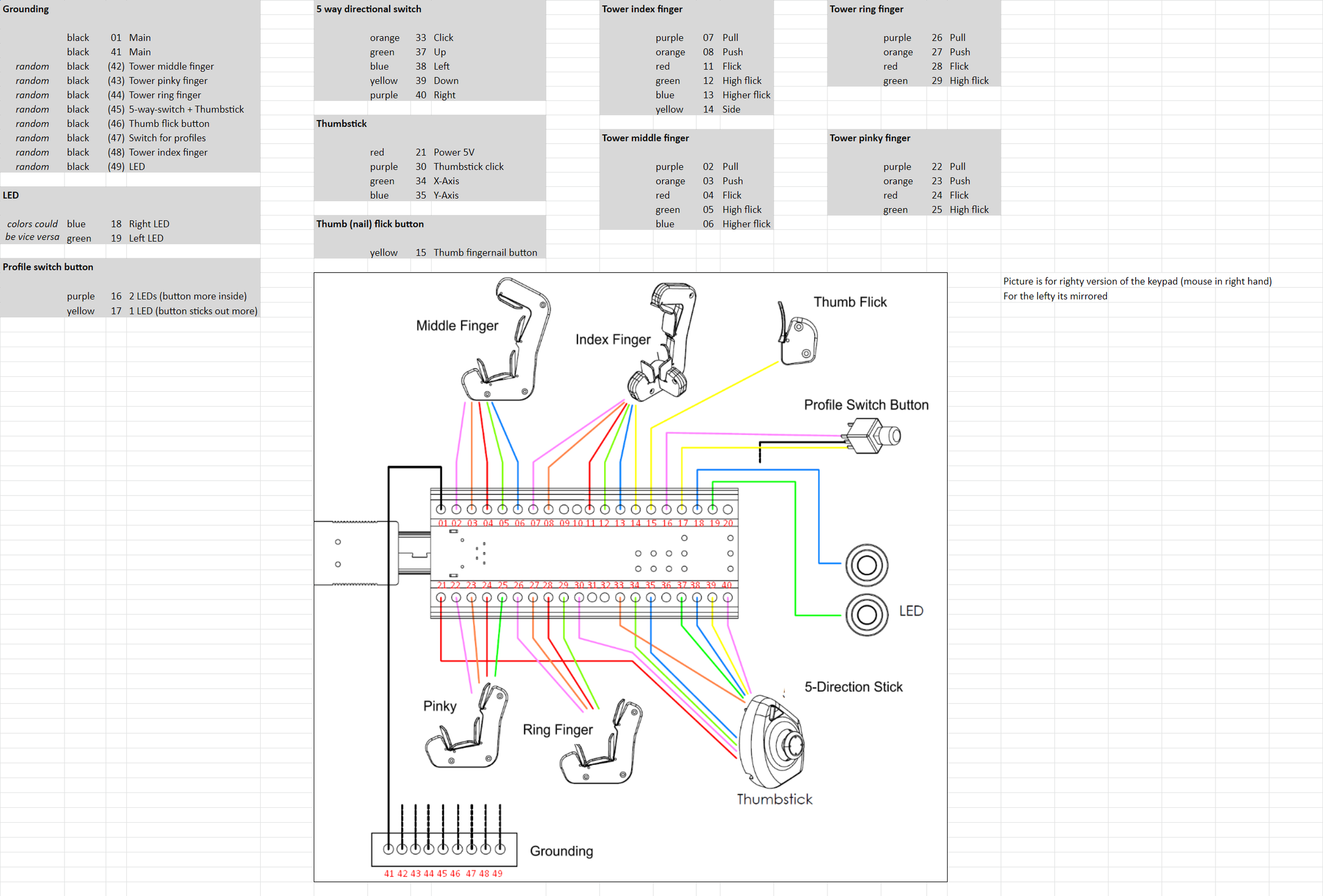
Task: Click pin 01 terminal on the board
Action: click(x=441, y=509)
